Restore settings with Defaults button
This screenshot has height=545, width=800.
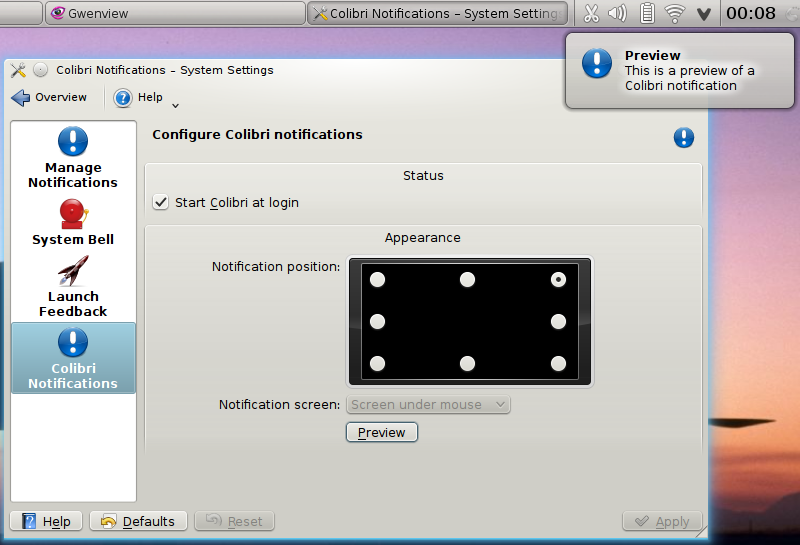pos(138,521)
